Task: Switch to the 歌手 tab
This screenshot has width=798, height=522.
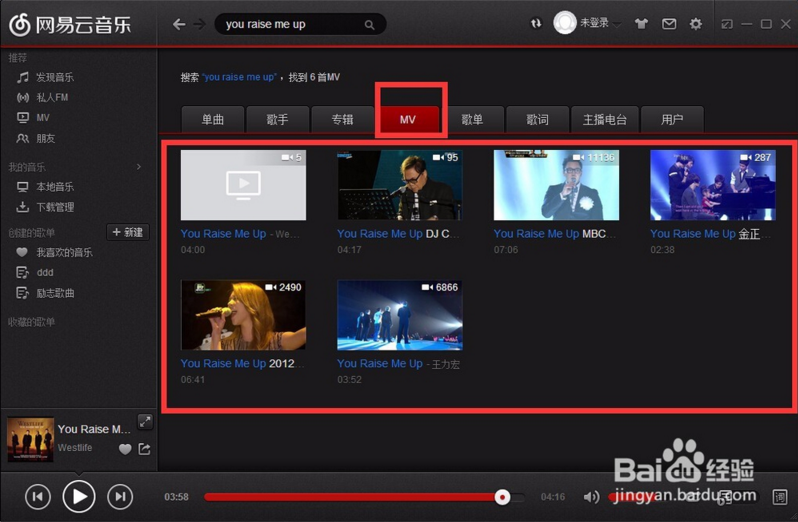Action: point(277,120)
